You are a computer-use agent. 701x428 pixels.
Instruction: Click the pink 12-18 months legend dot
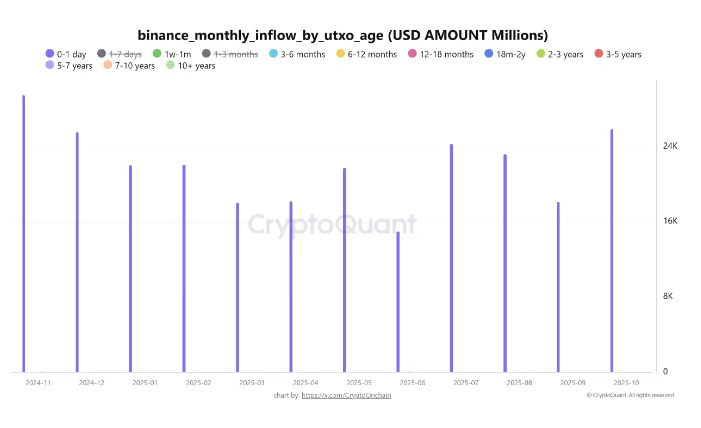point(411,54)
